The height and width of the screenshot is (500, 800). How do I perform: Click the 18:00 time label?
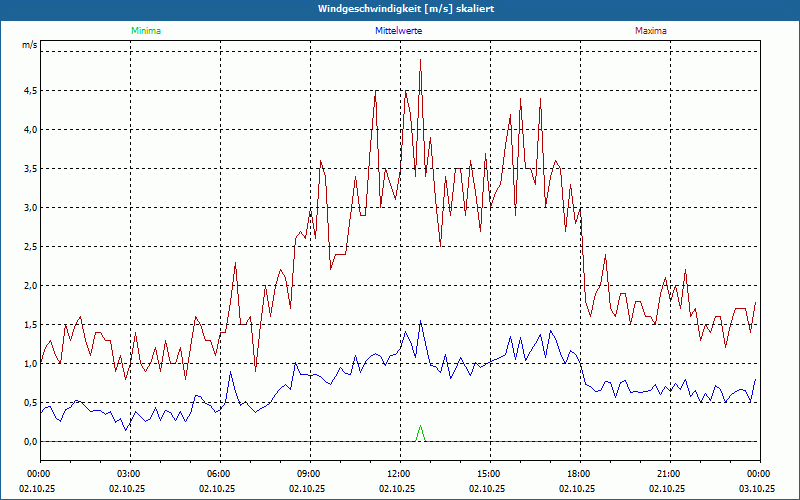[580, 474]
